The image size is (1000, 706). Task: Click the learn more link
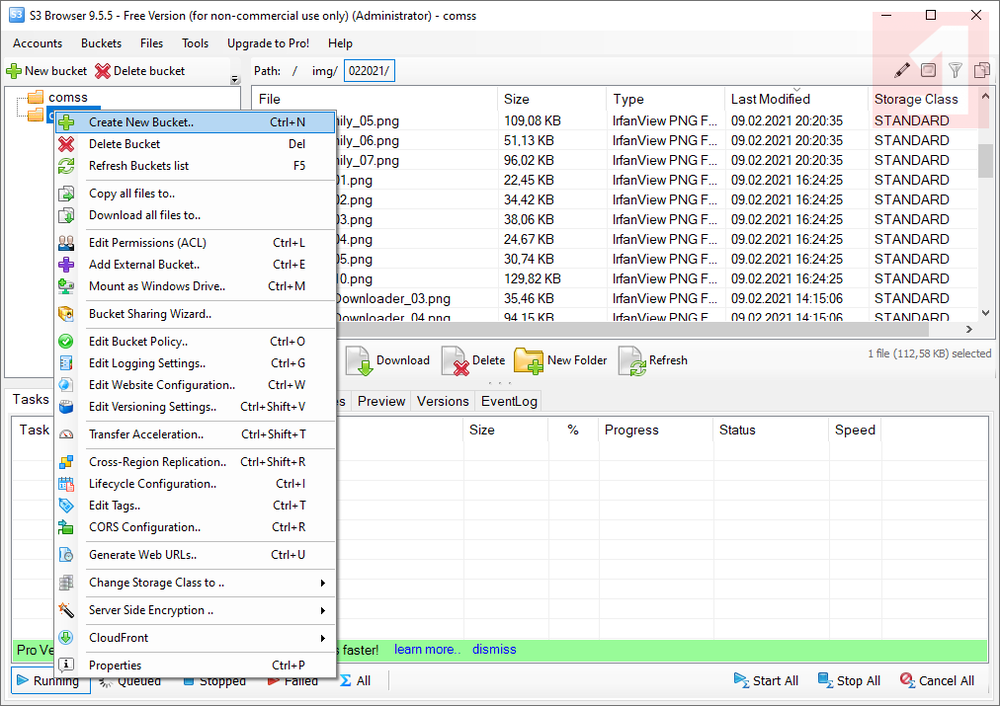(x=427, y=649)
